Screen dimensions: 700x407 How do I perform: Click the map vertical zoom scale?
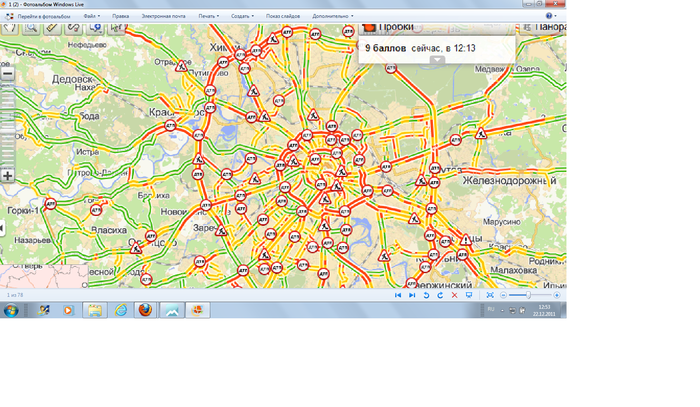(x=8, y=125)
